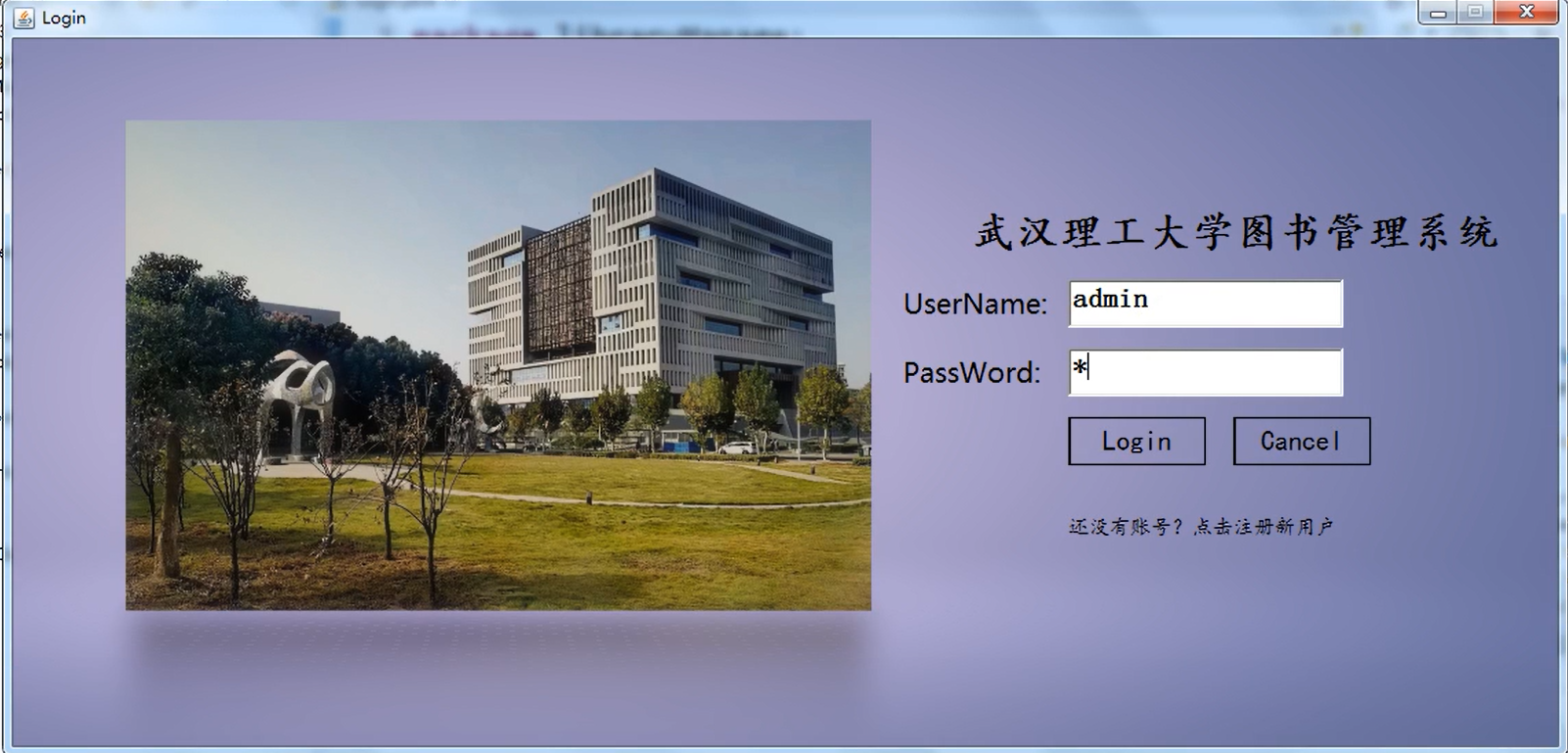The height and width of the screenshot is (753, 1568).
Task: Click the Java icon in the title bar
Action: pyautogui.click(x=23, y=18)
